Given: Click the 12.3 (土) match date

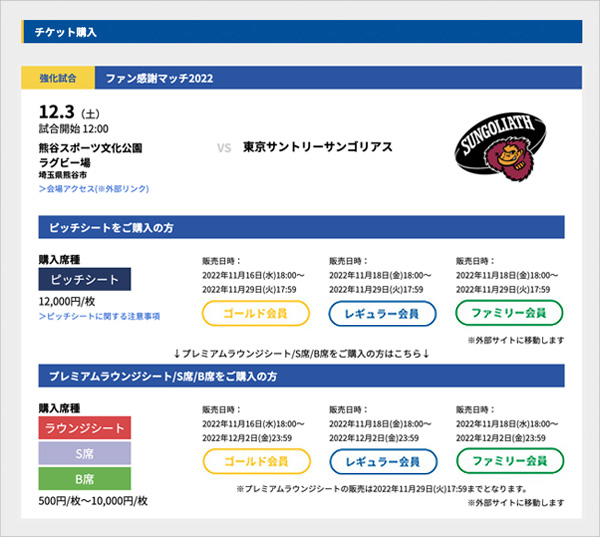Looking at the screenshot, I should click(x=69, y=112).
